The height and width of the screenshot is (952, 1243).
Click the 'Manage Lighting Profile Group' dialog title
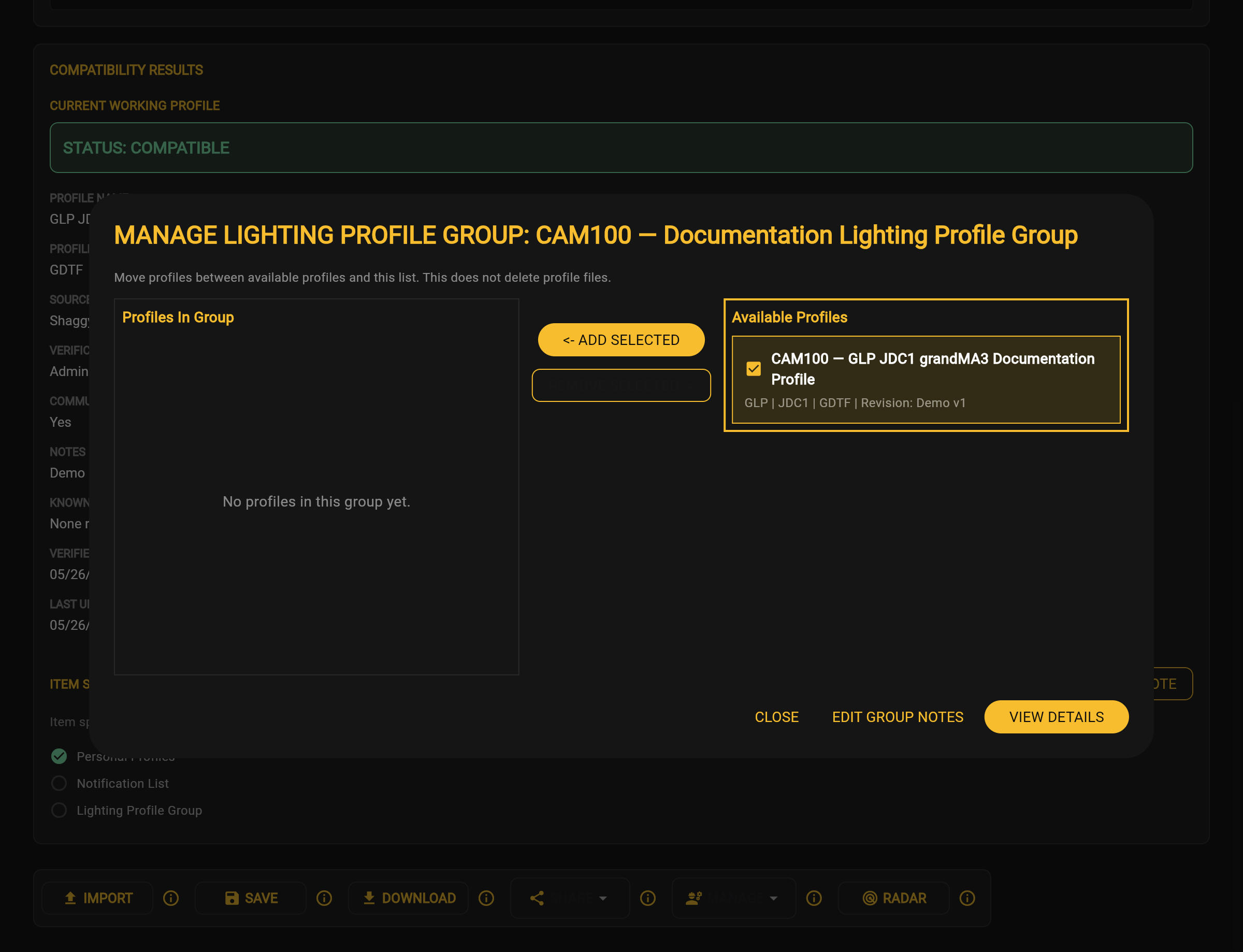(596, 235)
